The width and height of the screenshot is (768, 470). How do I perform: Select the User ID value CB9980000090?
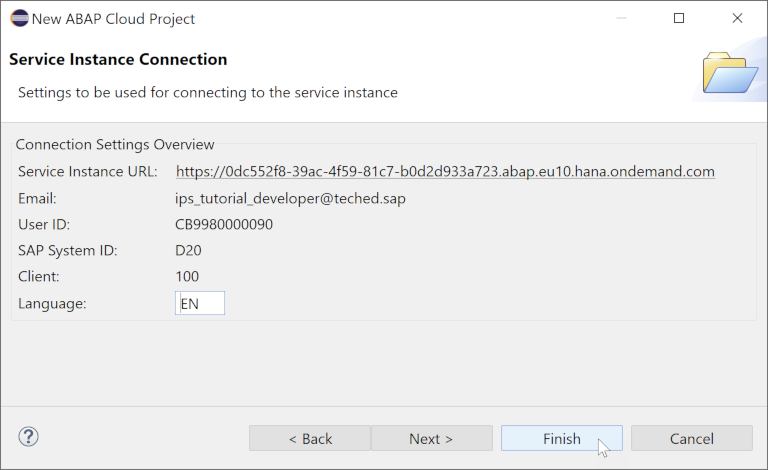(x=224, y=224)
